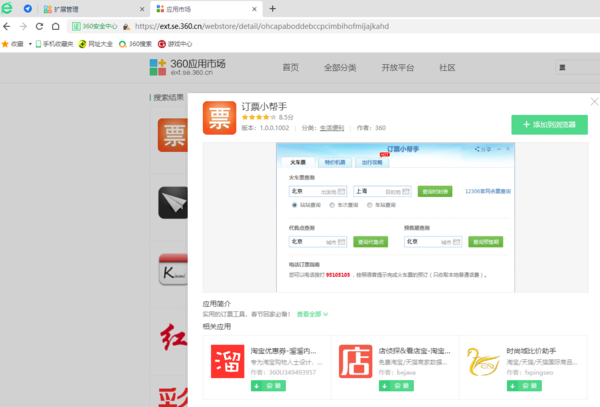
Task: Click the browser address bar URL
Action: pyautogui.click(x=250, y=26)
